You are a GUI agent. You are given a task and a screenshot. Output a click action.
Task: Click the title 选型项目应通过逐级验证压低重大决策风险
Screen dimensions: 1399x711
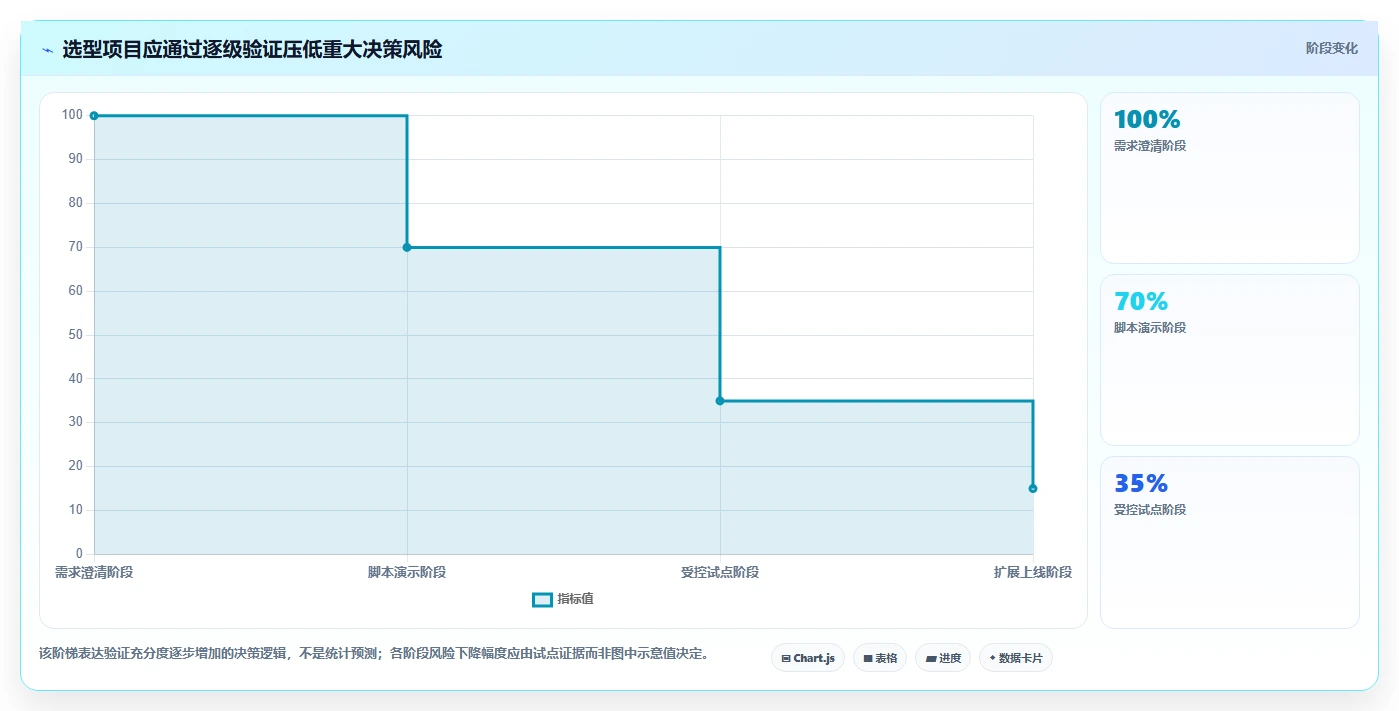(x=252, y=49)
